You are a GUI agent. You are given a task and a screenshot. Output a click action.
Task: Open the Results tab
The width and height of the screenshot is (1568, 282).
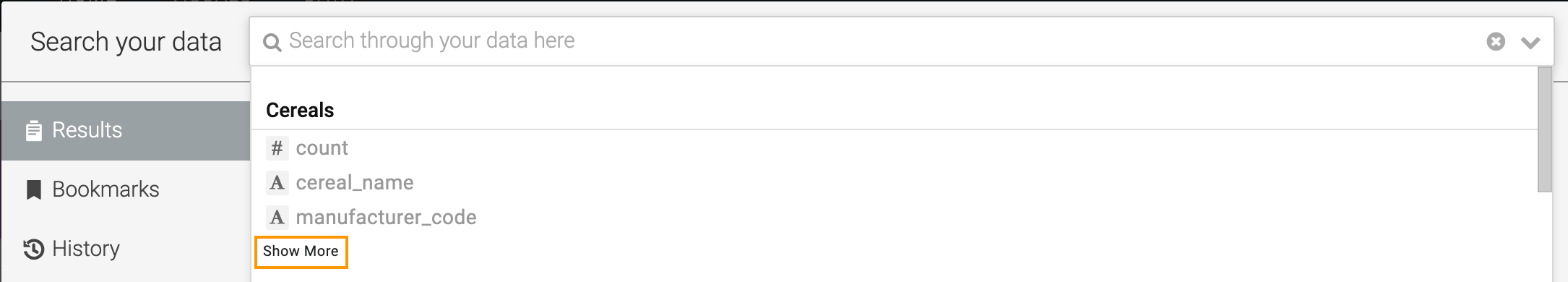126,130
